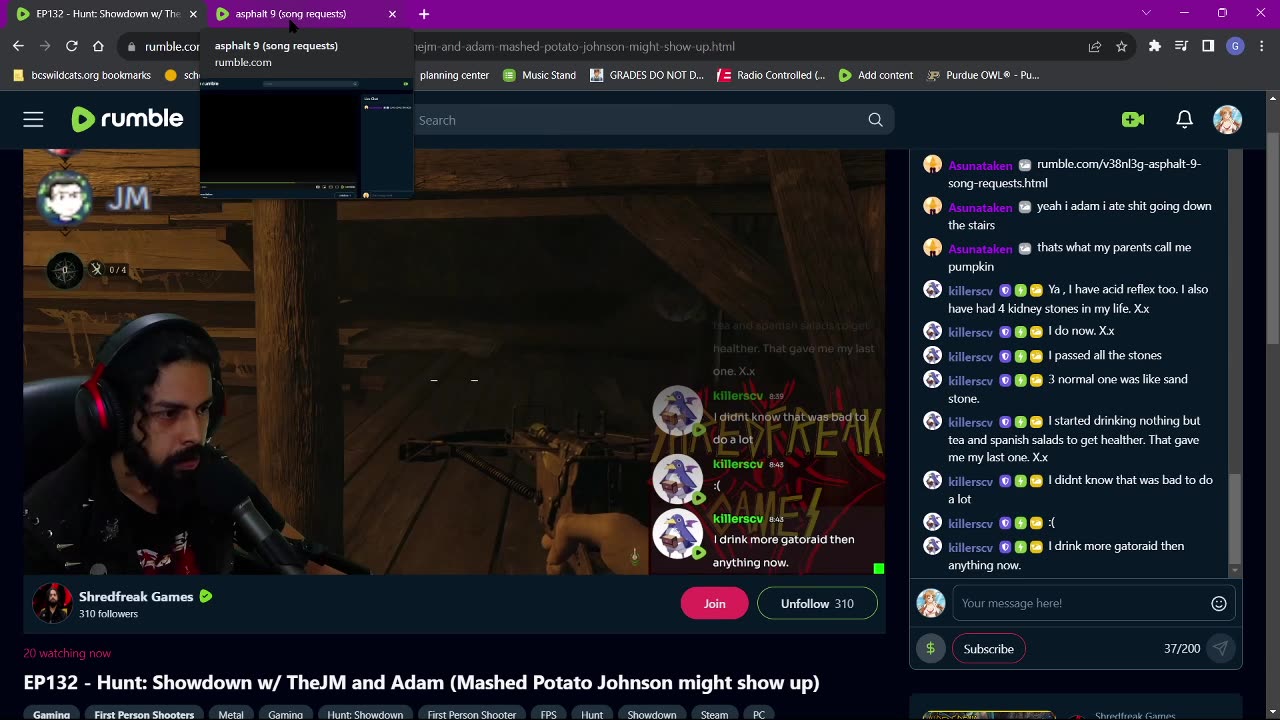Screen dimensions: 1280x720
Task: View site information lock icon
Action: (131, 46)
